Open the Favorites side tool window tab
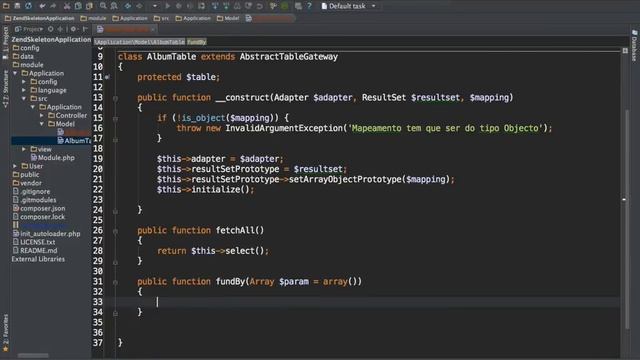 click(x=5, y=333)
